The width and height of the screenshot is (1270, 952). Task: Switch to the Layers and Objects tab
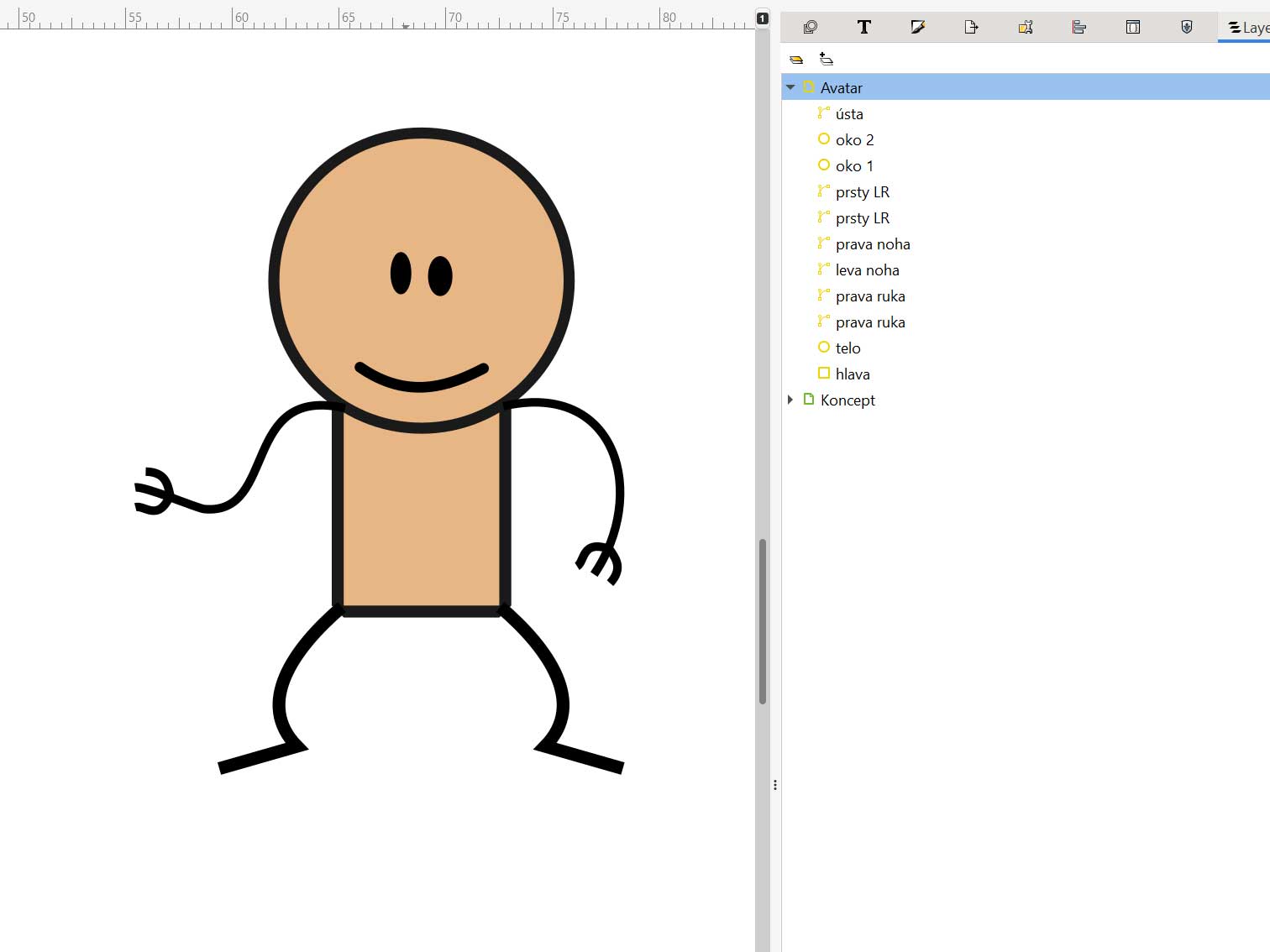(1246, 28)
